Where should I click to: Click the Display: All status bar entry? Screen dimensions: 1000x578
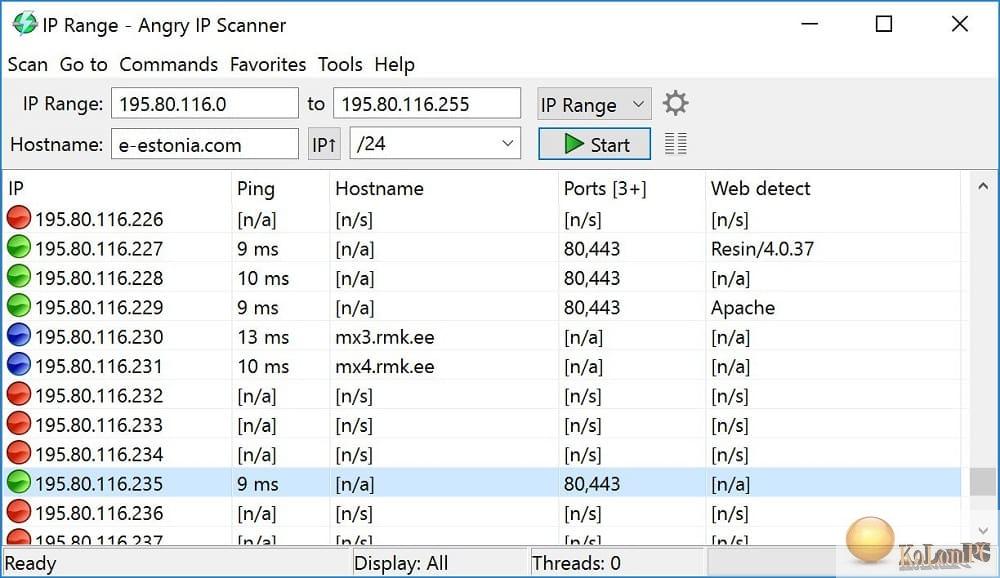[401, 563]
